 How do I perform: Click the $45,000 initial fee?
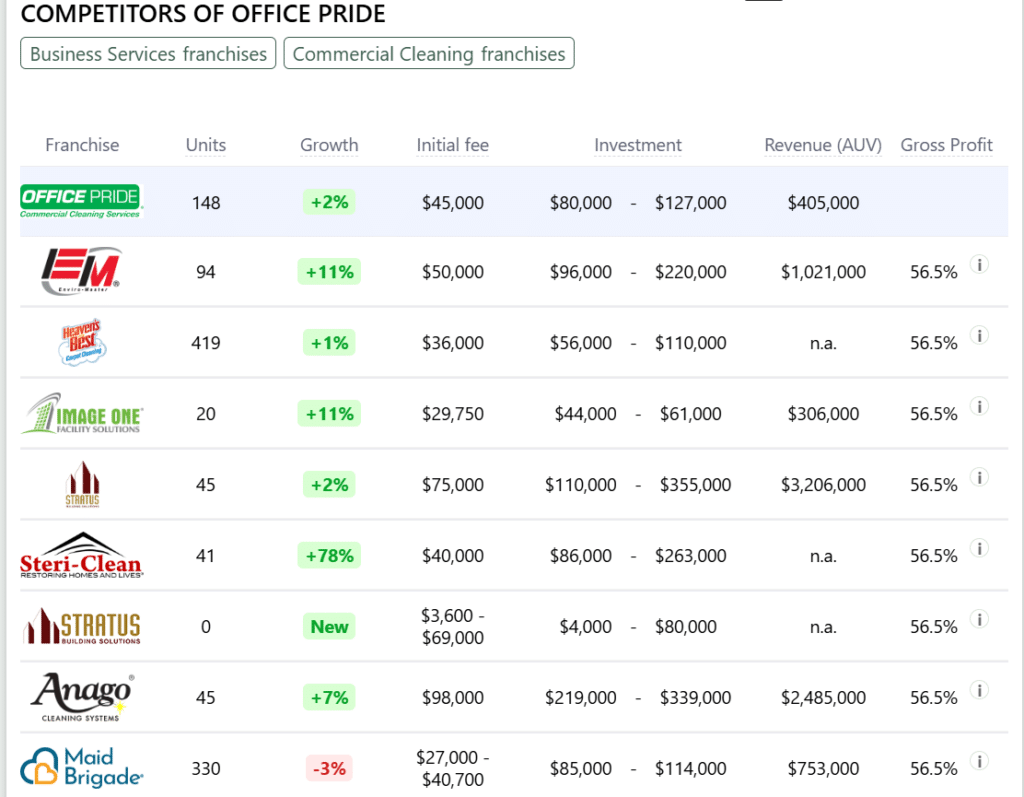pyautogui.click(x=453, y=203)
